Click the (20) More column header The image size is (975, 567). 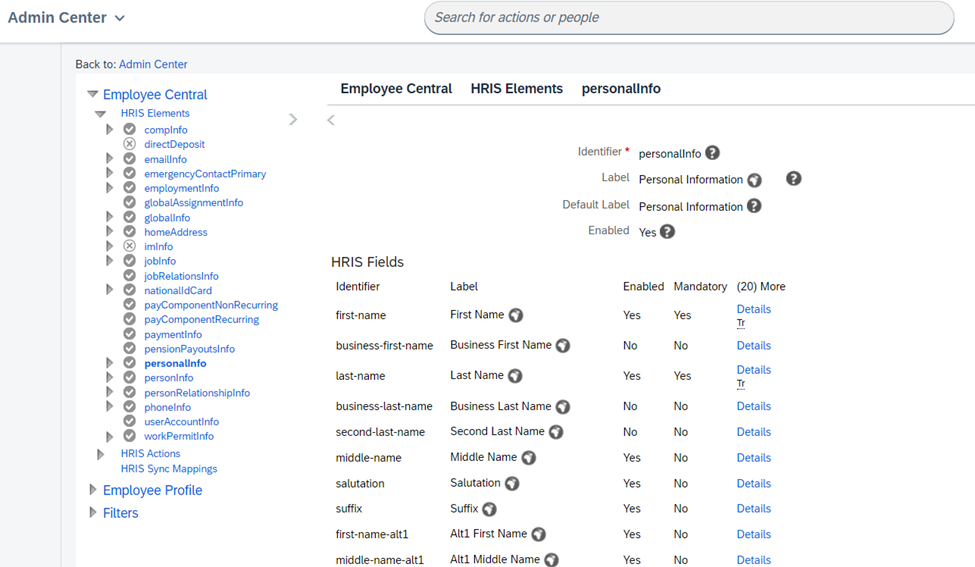pyautogui.click(x=761, y=287)
